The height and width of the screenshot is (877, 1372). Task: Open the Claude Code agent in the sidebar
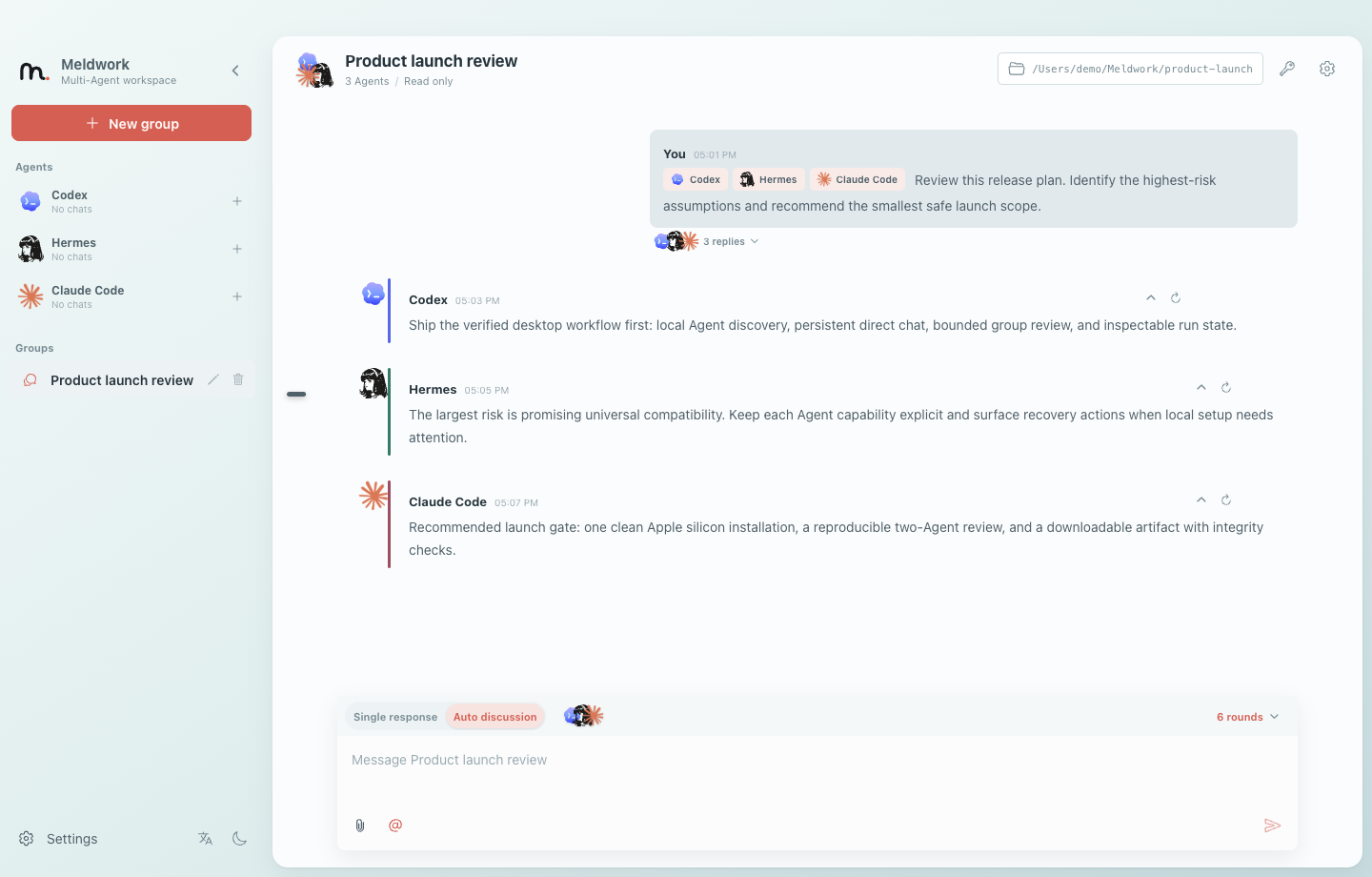pyautogui.click(x=131, y=296)
